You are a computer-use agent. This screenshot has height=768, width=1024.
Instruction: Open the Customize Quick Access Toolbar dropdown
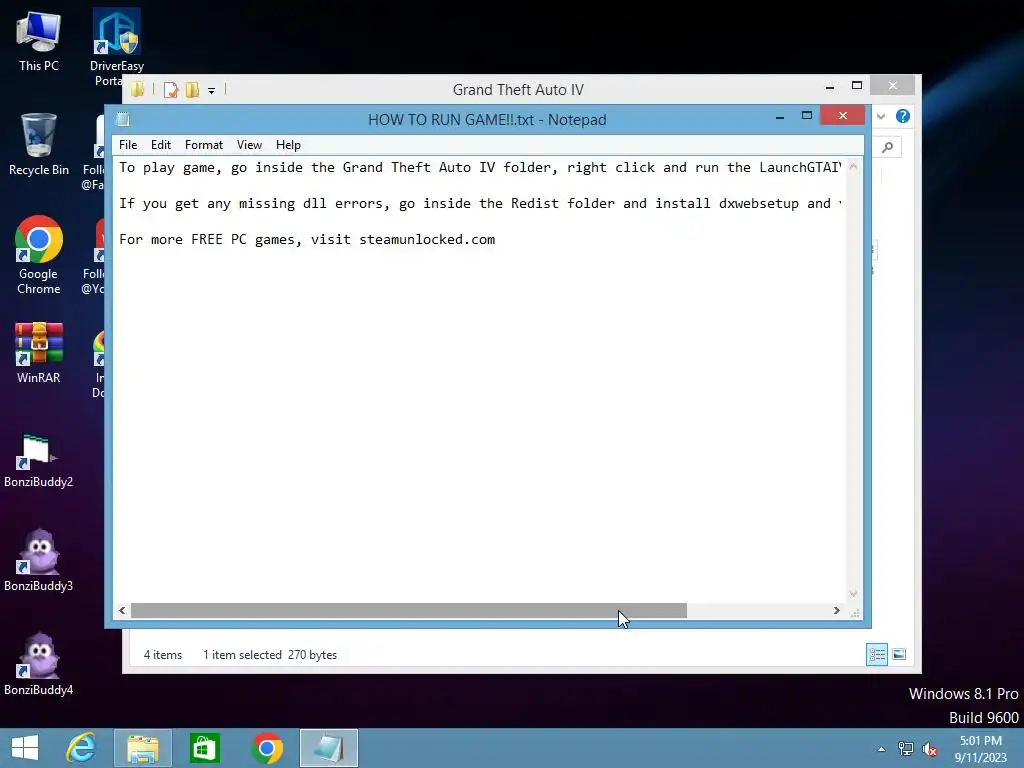(212, 91)
